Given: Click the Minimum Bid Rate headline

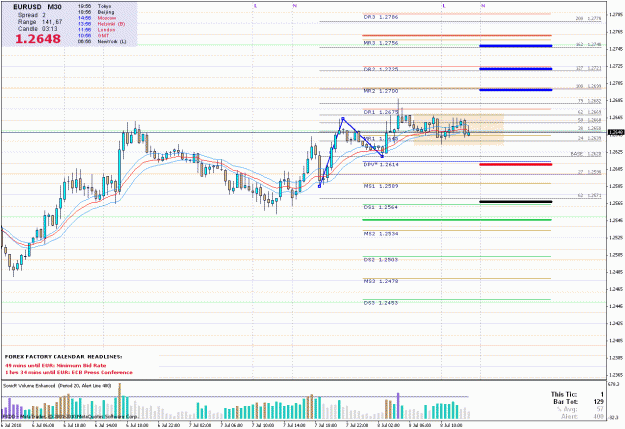Looking at the screenshot, I should tap(56, 365).
